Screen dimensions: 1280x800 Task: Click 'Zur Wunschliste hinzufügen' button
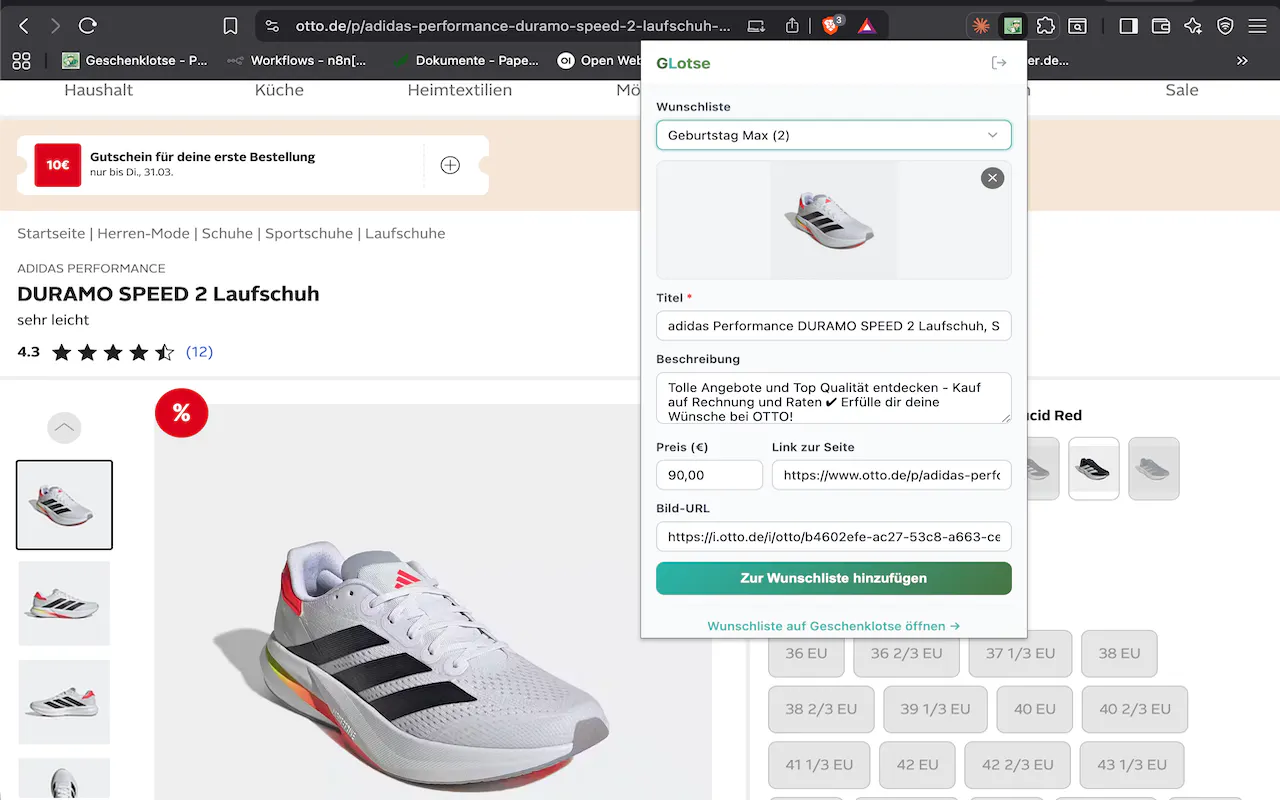[833, 578]
